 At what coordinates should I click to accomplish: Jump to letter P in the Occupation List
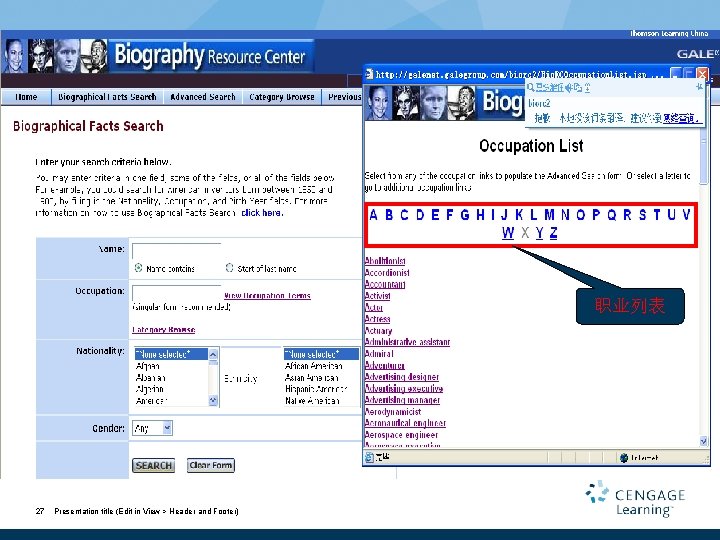596,214
